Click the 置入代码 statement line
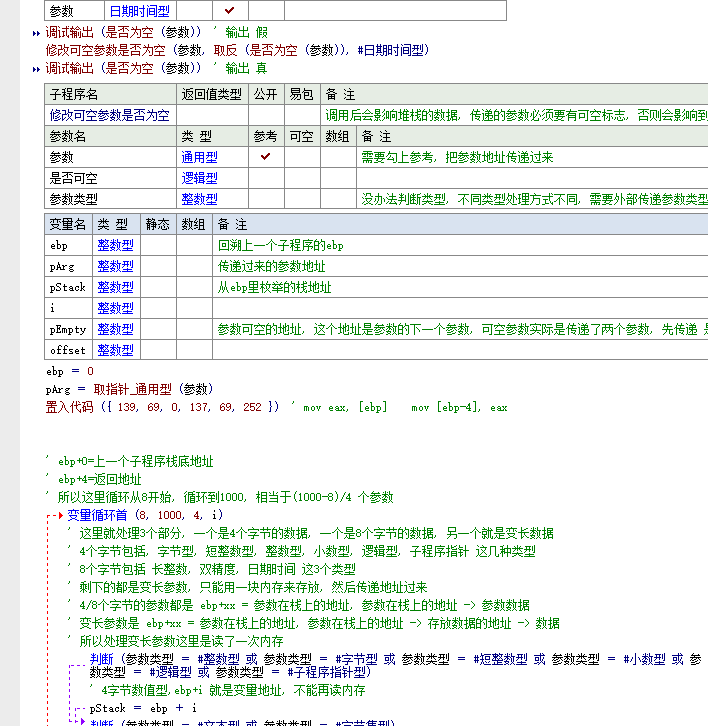This screenshot has height=726, width=708. 276,407
